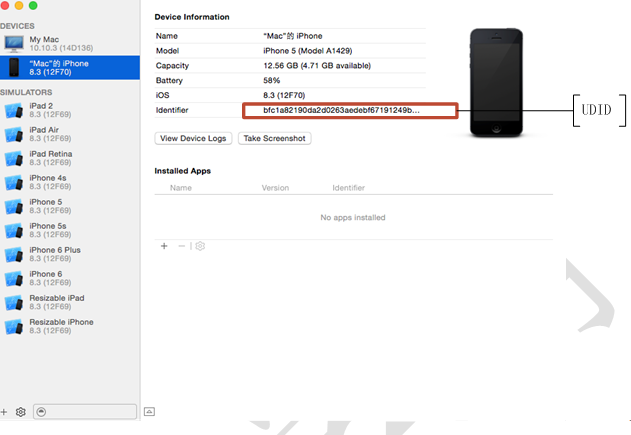Image resolution: width=631 pixels, height=435 pixels.
Task: Click the large iPhone device image
Action: pyautogui.click(x=496, y=82)
